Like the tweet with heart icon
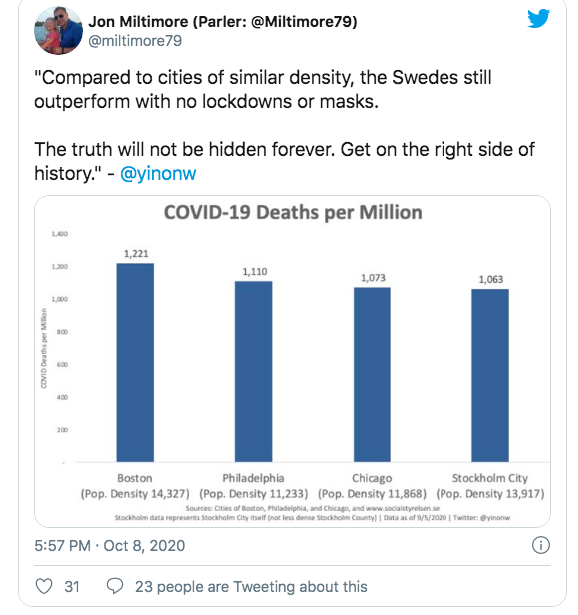 point(44,586)
